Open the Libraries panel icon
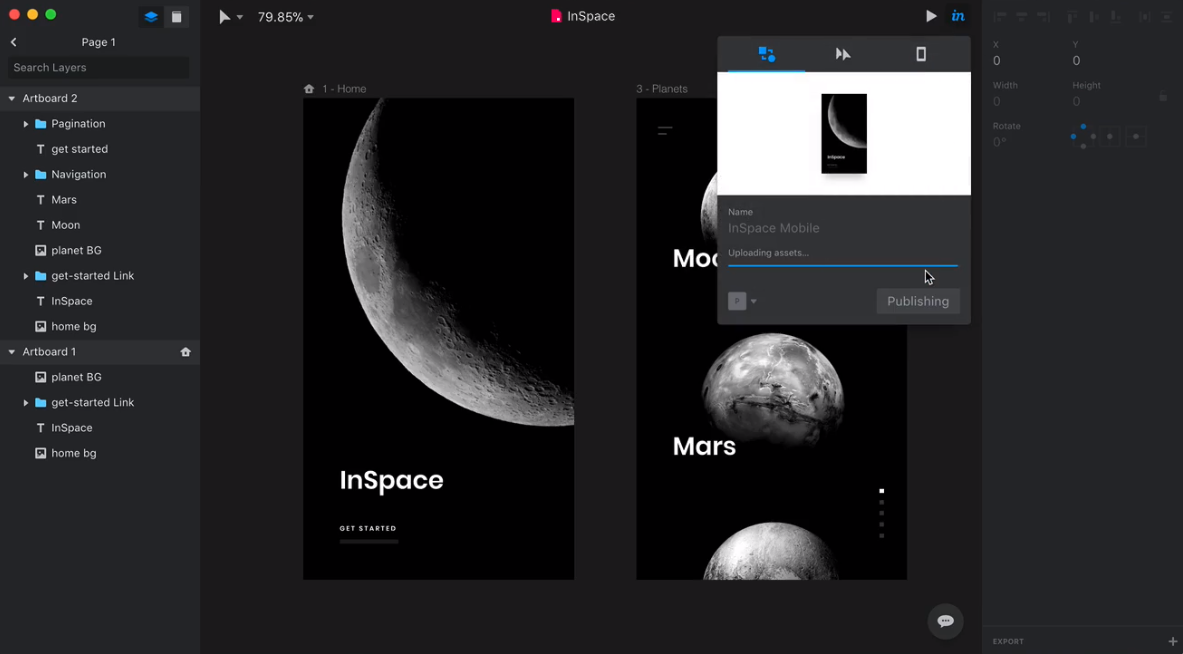This screenshot has width=1183, height=654. click(177, 17)
